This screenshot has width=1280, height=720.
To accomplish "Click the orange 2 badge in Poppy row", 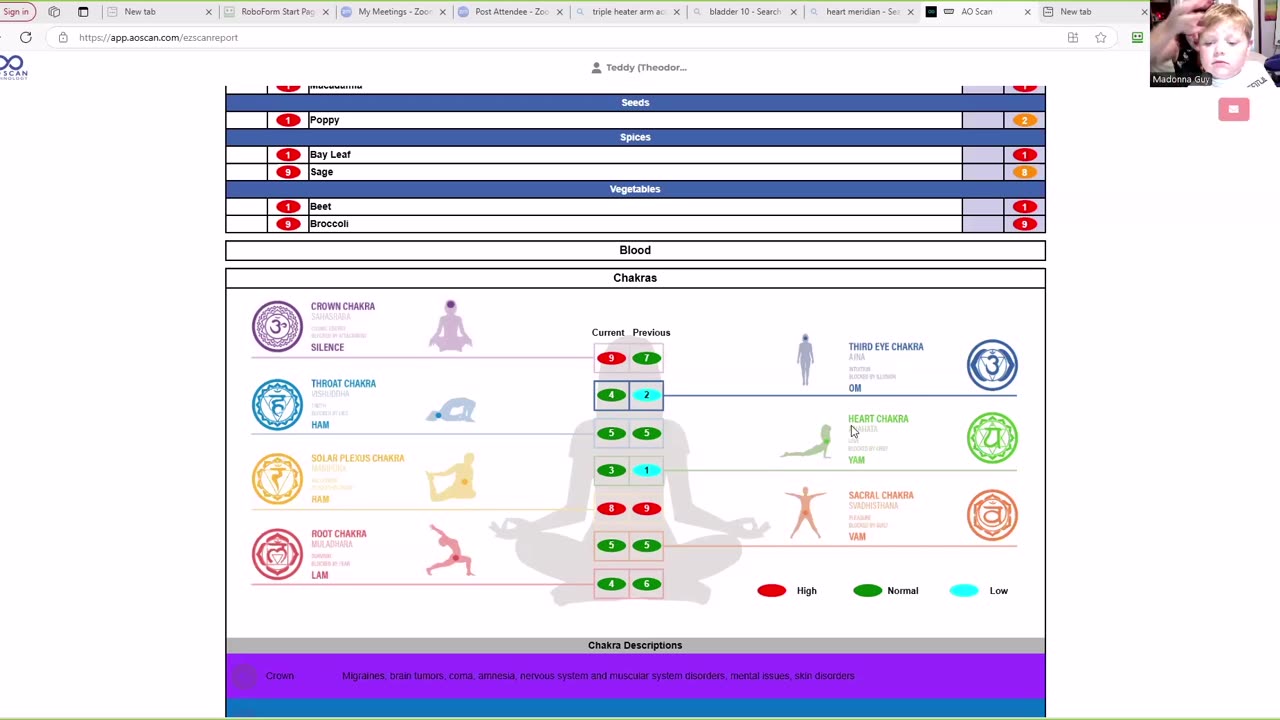I will point(1024,120).
